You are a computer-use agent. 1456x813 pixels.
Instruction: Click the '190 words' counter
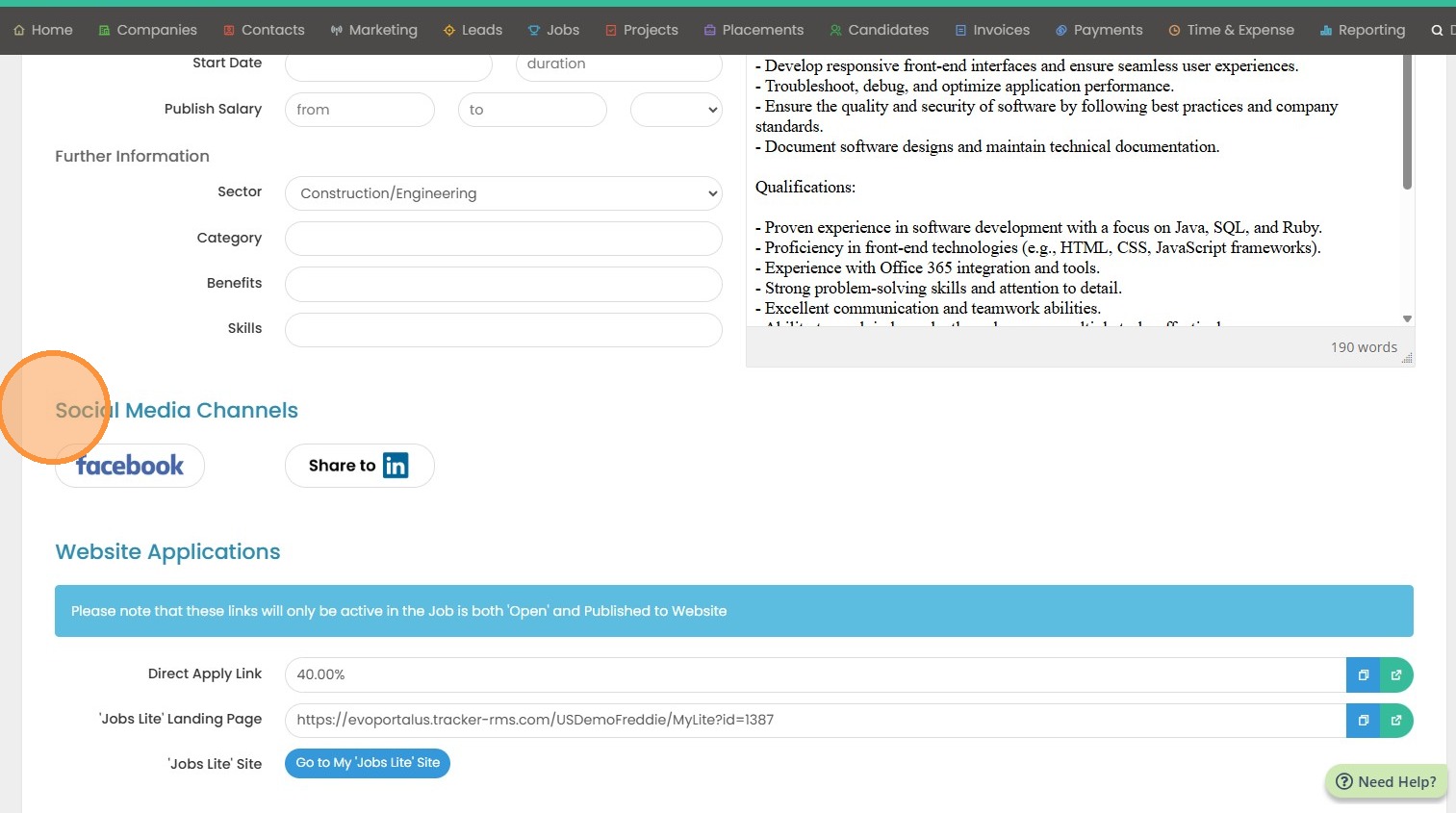pos(1364,347)
